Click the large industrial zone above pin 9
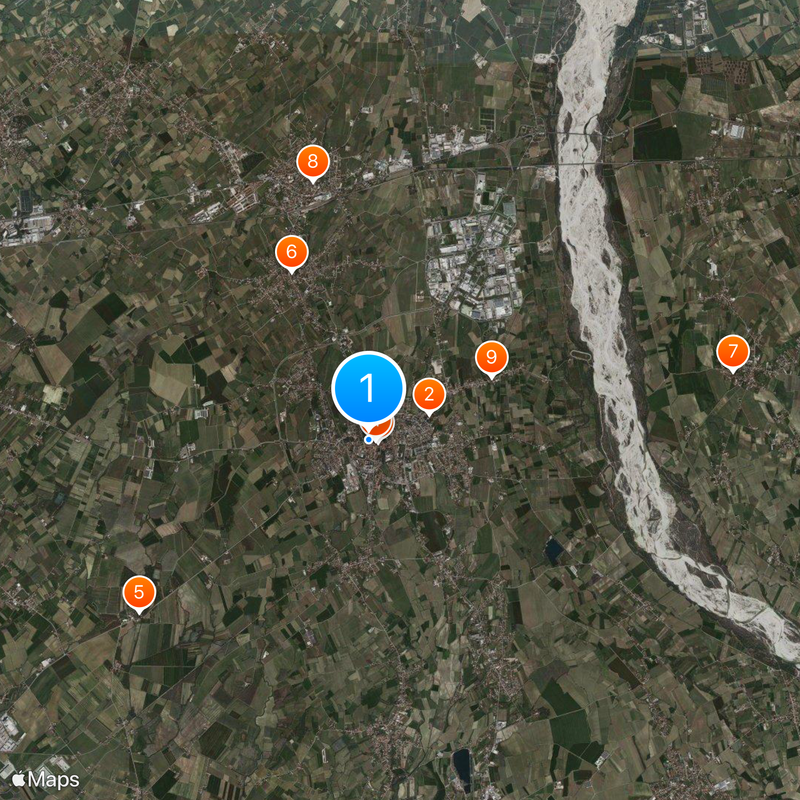 tap(473, 265)
